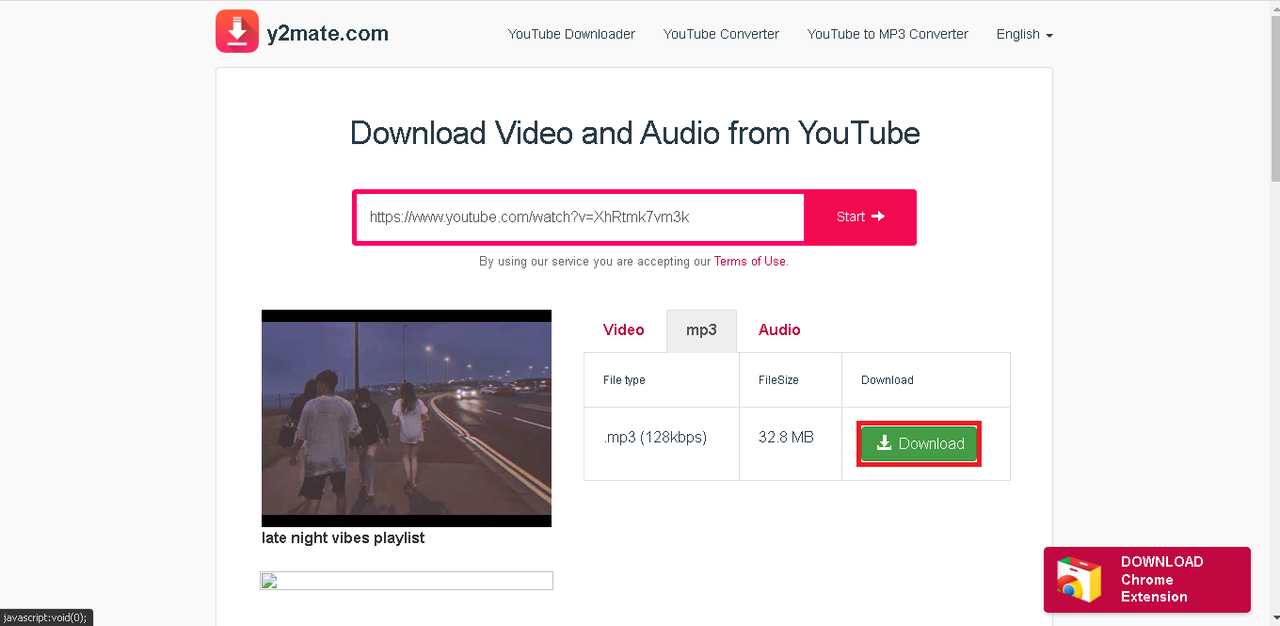Click the Download Video and Audio from YouTube heading
Image resolution: width=1280 pixels, height=626 pixels.
point(635,133)
